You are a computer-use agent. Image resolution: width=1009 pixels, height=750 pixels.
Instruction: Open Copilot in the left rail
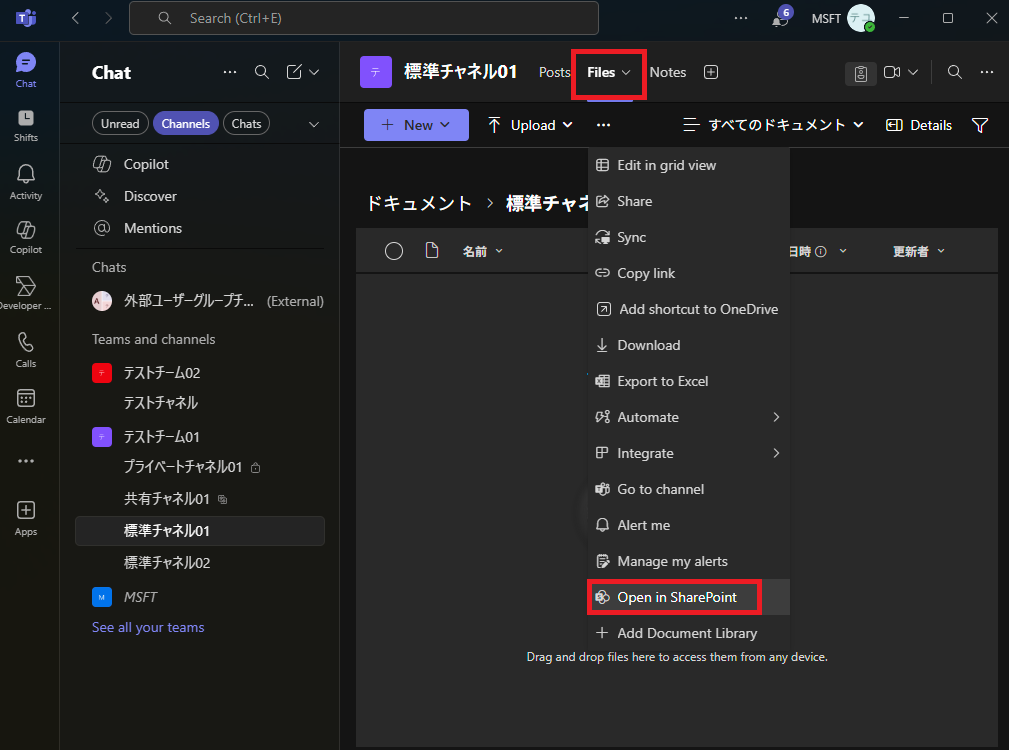click(x=26, y=237)
